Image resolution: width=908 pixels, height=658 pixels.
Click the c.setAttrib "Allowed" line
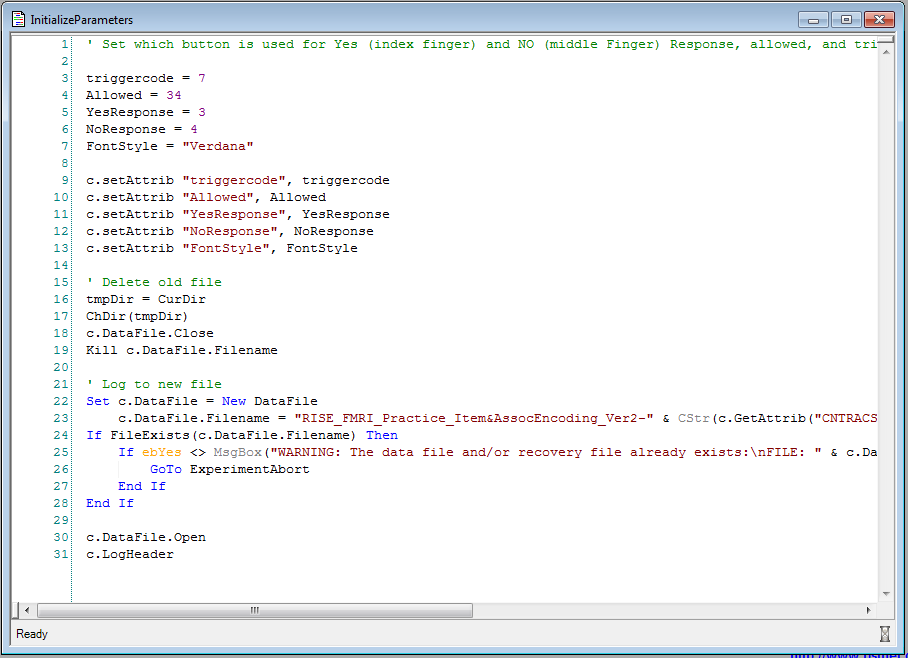coord(206,197)
